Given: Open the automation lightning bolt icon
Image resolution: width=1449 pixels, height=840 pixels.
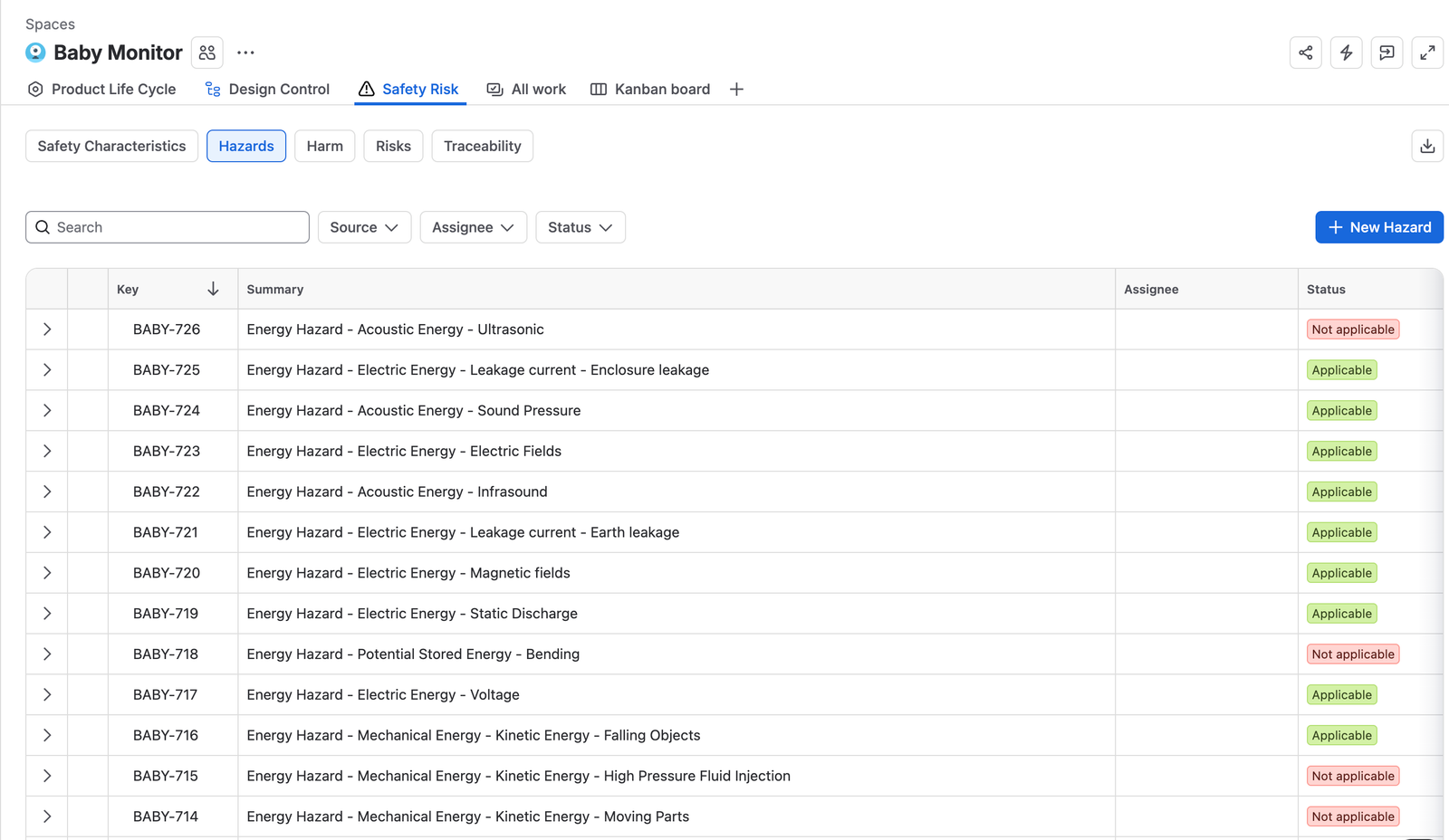Looking at the screenshot, I should pyautogui.click(x=1347, y=52).
